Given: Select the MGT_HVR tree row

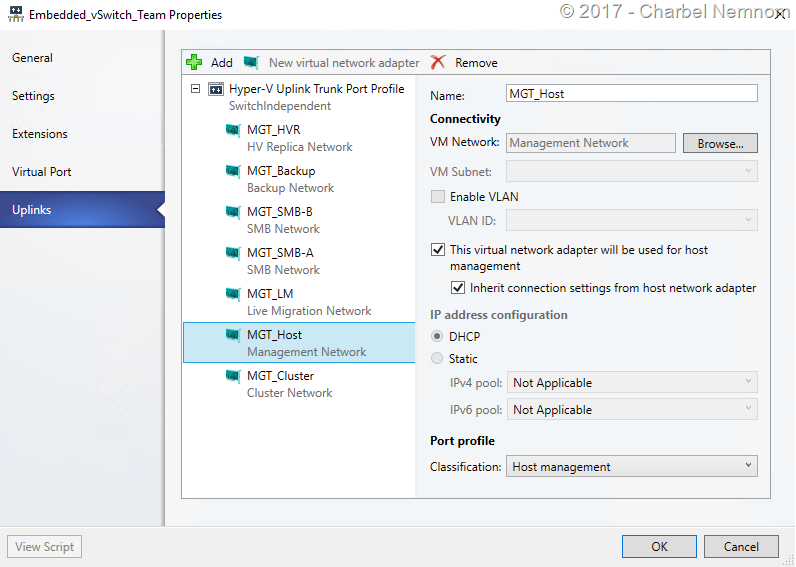Looking at the screenshot, I should tap(299, 138).
